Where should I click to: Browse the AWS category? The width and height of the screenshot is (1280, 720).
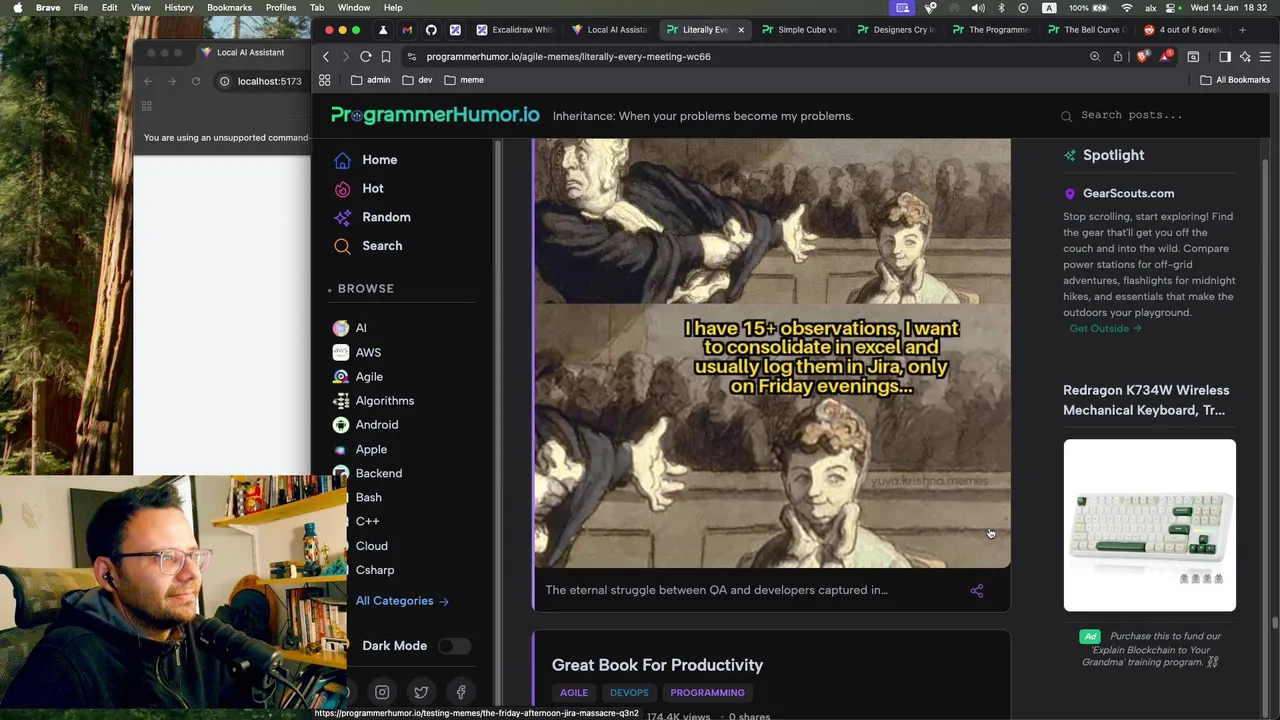[357, 352]
